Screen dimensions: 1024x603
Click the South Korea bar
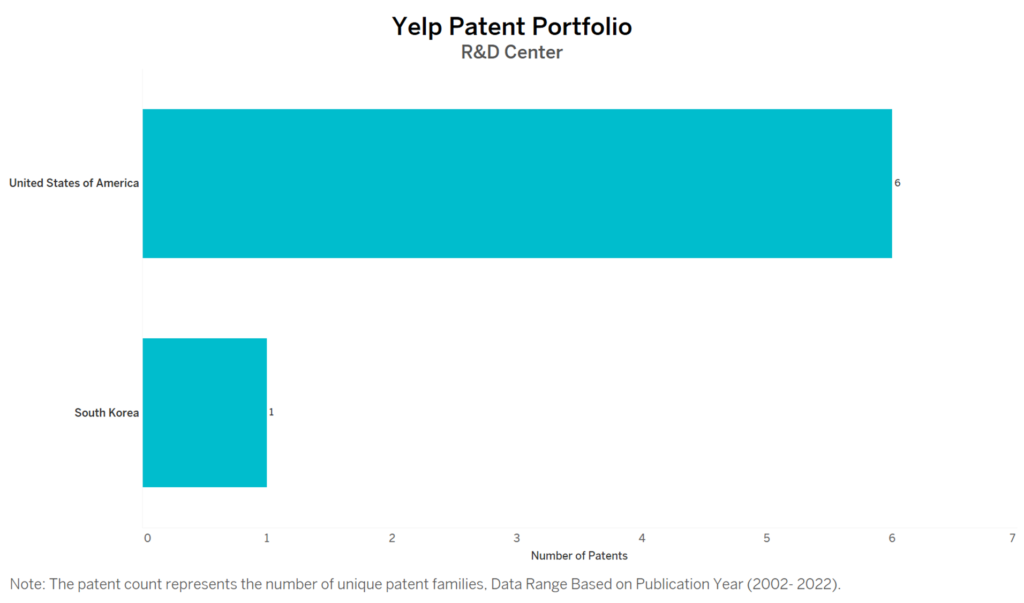point(205,412)
